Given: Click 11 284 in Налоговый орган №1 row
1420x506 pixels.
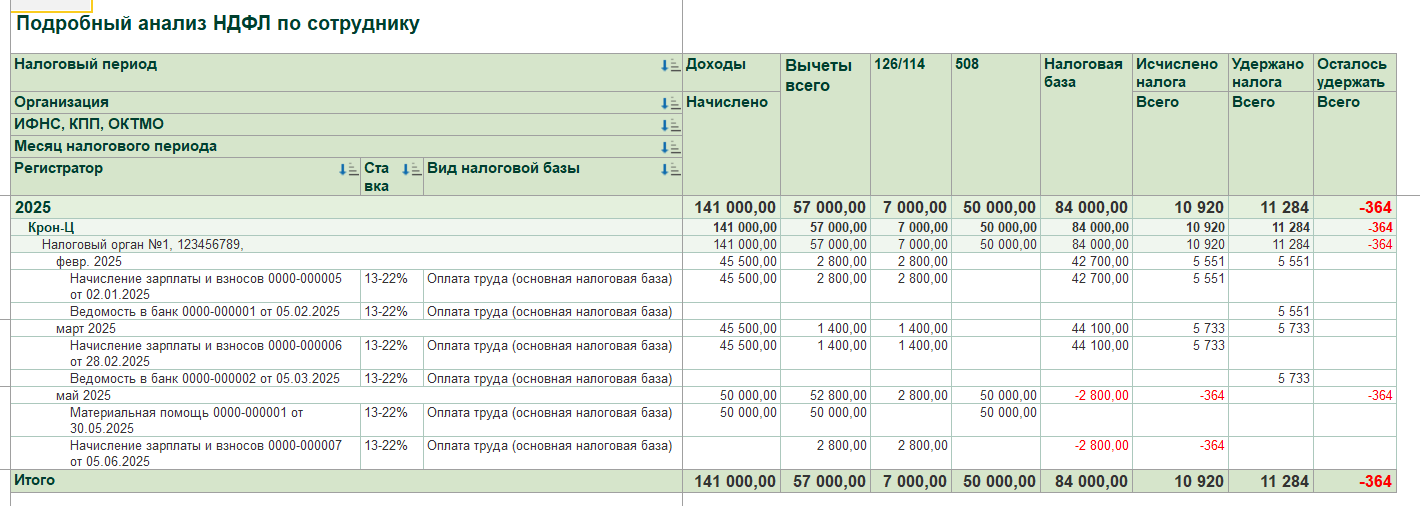Looking at the screenshot, I should [1290, 244].
